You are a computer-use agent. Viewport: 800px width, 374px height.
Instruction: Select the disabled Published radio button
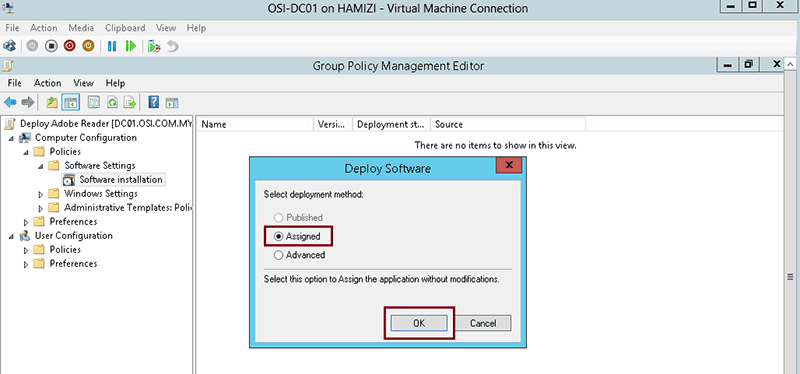click(279, 217)
